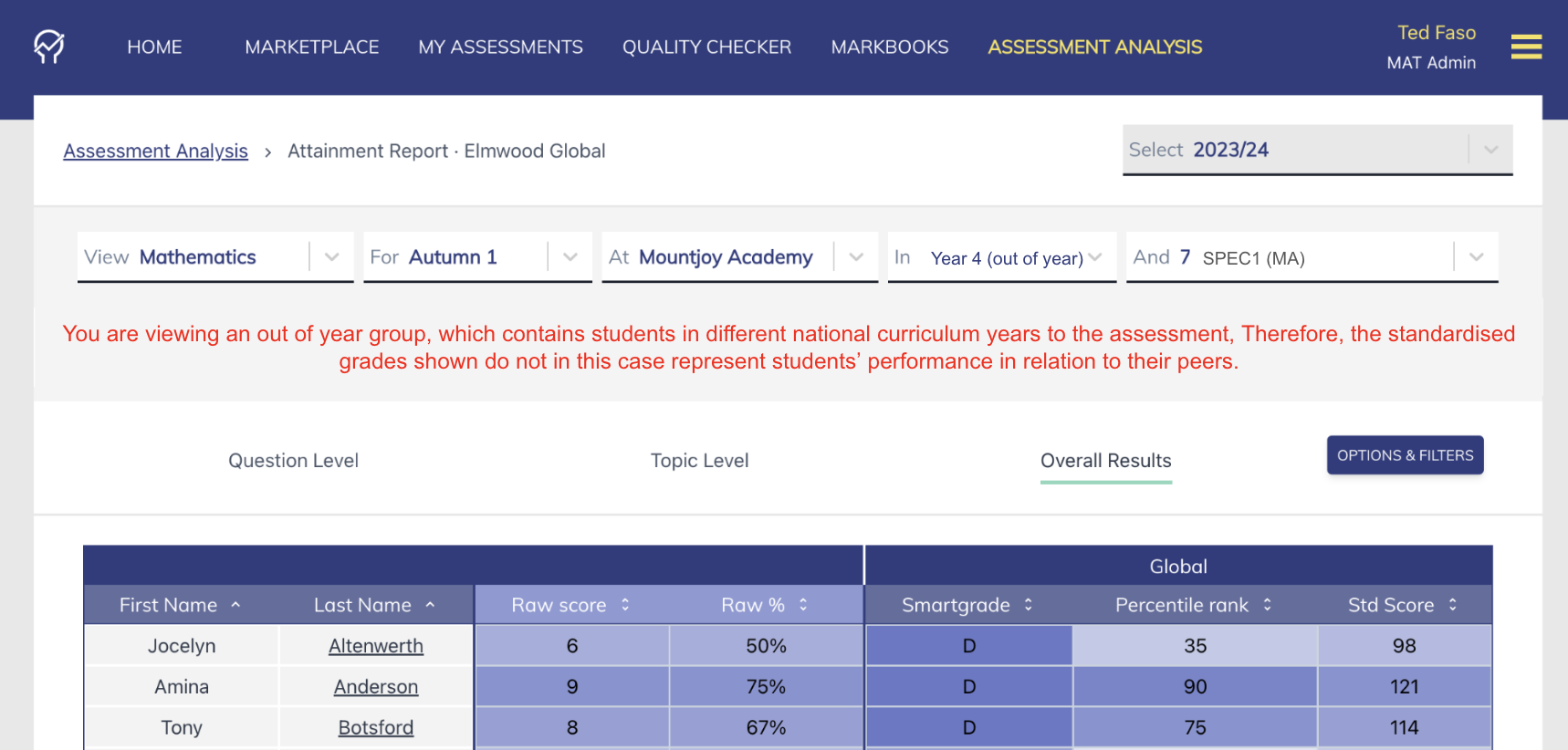
Task: Click OPTIONS & FILTERS button
Action: pos(1405,455)
